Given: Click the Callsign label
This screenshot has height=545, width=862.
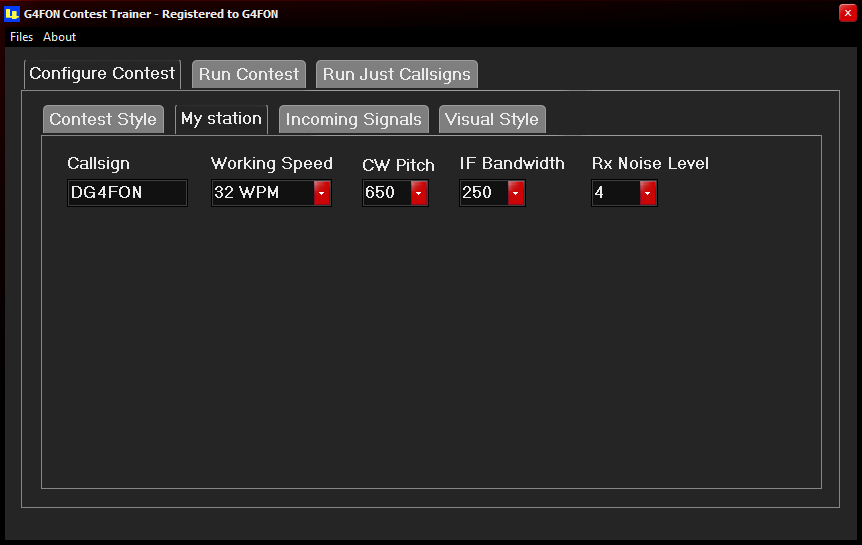Looking at the screenshot, I should tap(98, 163).
